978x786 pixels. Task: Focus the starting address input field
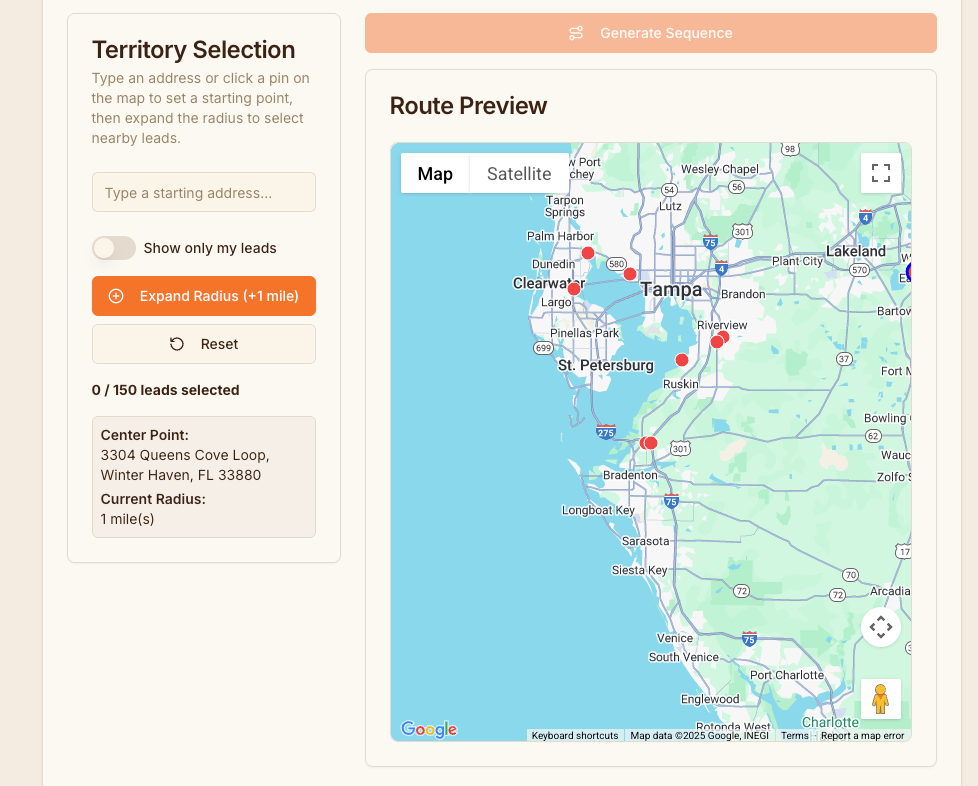coord(204,192)
